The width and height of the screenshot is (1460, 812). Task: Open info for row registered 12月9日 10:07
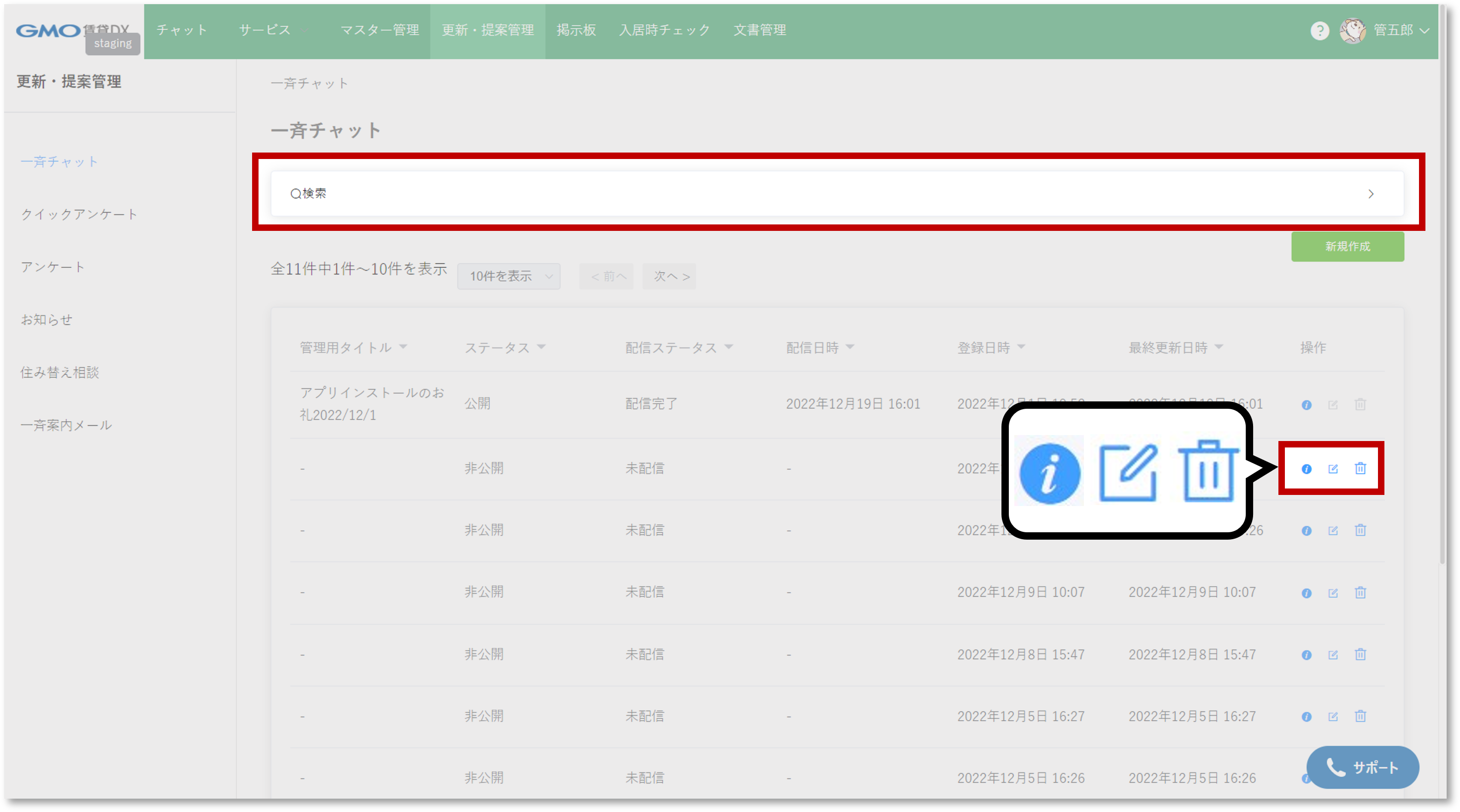[x=1307, y=593]
